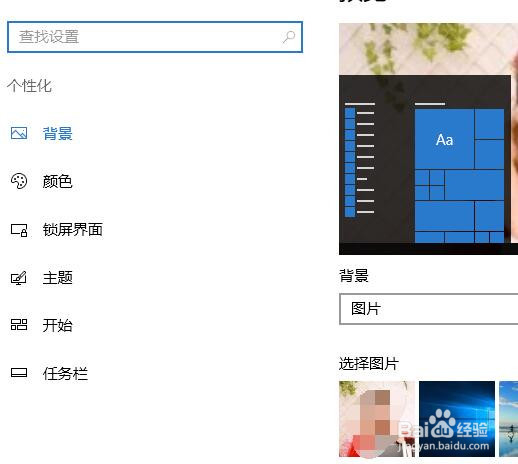Viewport: 518px width, 464px height.
Task: Choose the pixelated portrait picture thumbnail
Action: pos(377,419)
